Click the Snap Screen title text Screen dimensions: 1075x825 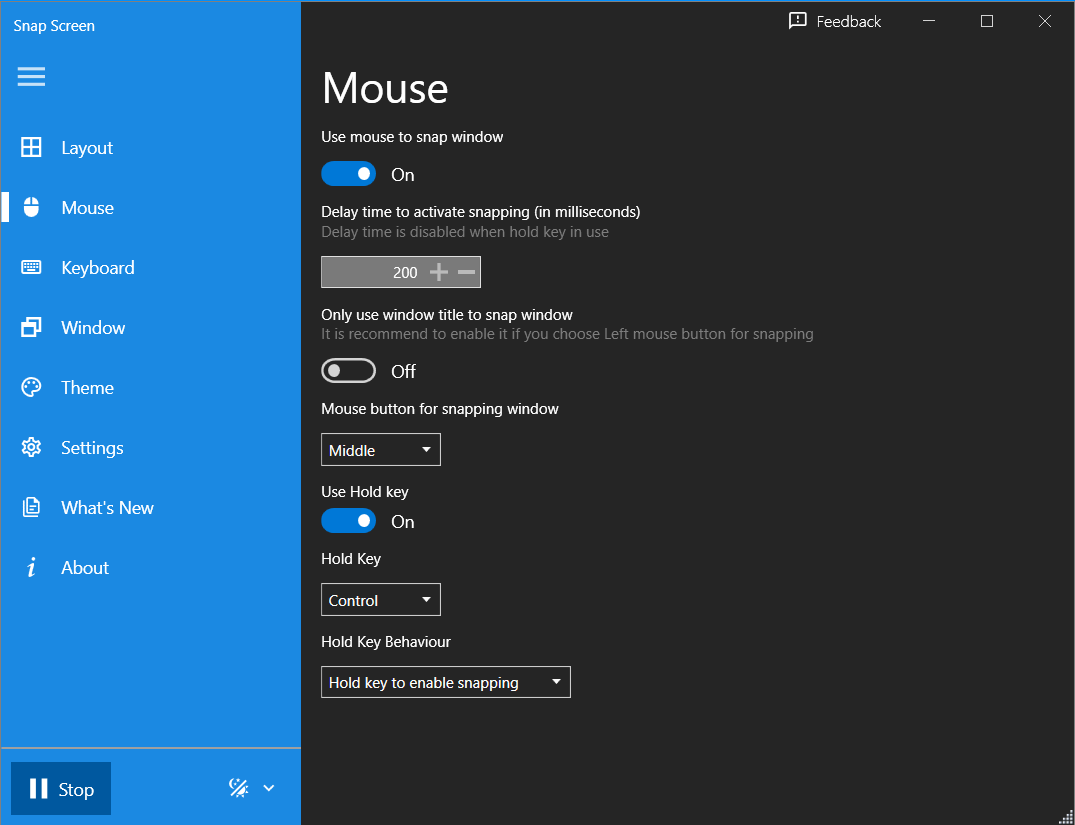54,26
